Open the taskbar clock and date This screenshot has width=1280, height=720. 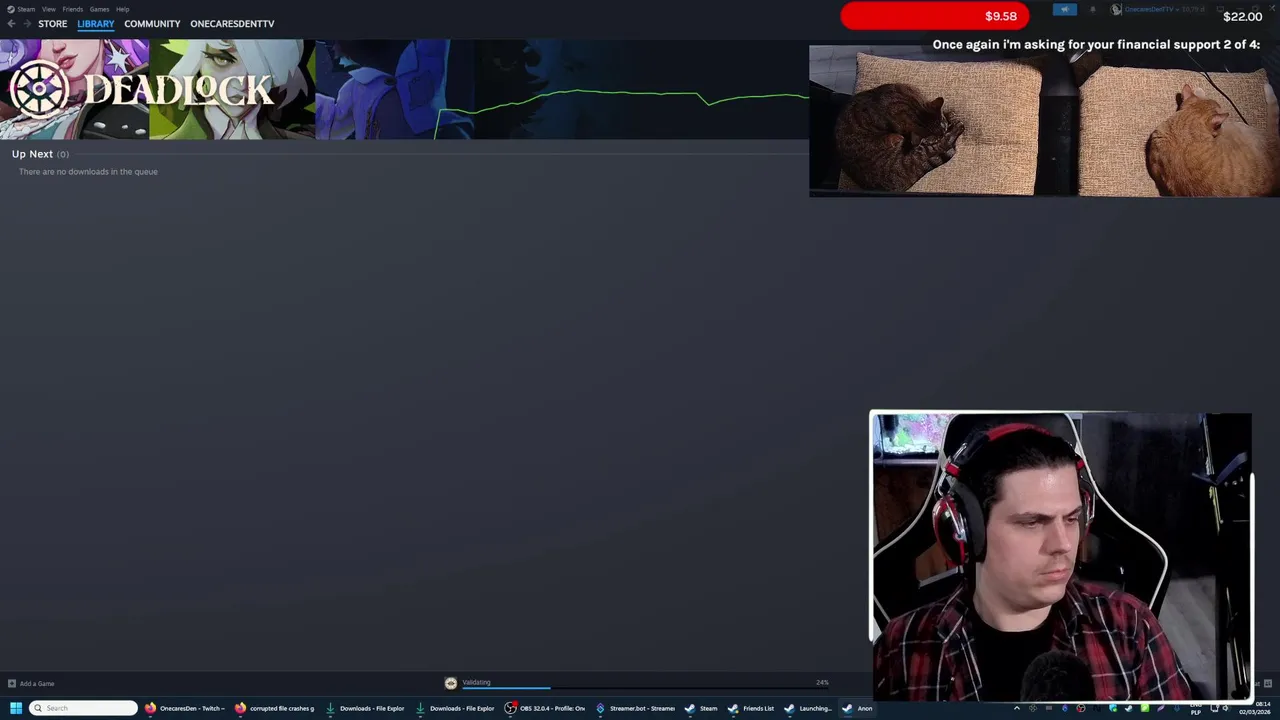(1256, 708)
